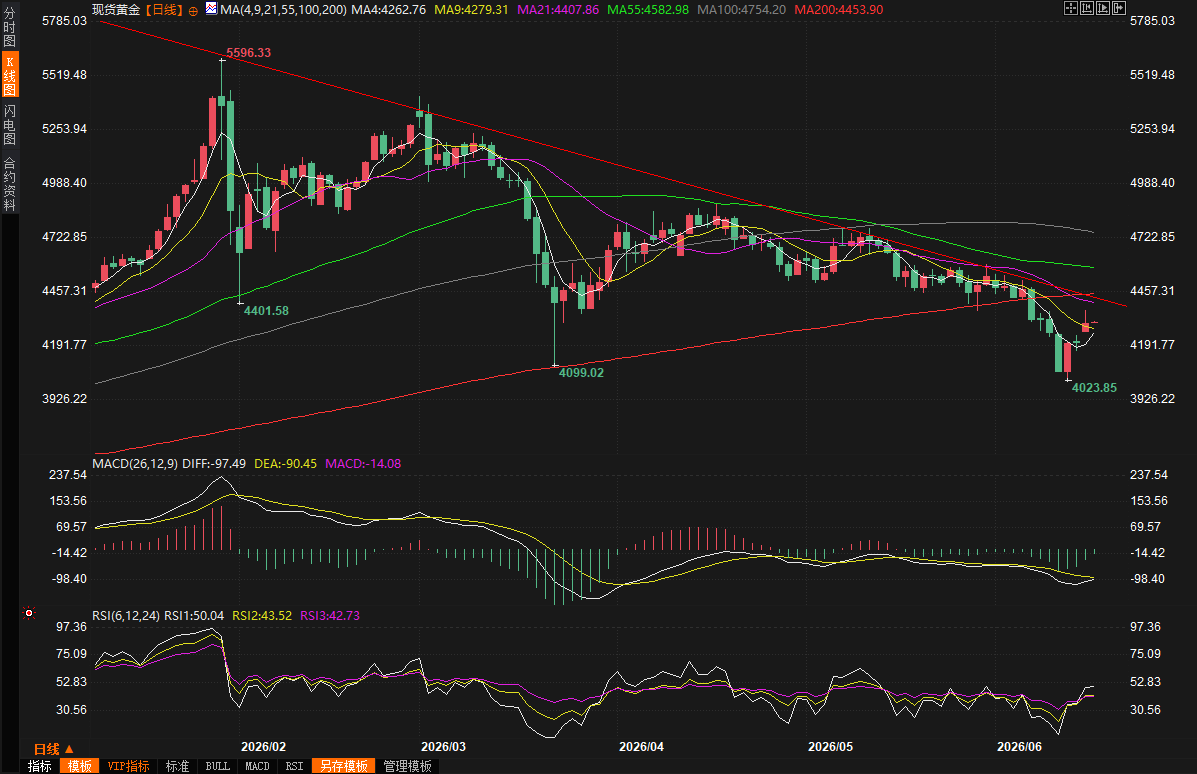
Task: Click the 5596.33 high price marker
Action: [248, 53]
